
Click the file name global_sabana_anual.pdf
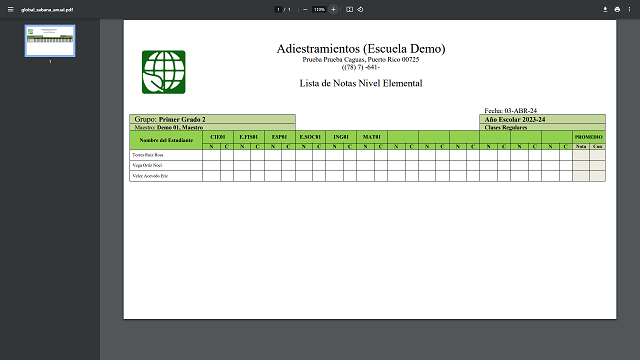[x=47, y=10]
